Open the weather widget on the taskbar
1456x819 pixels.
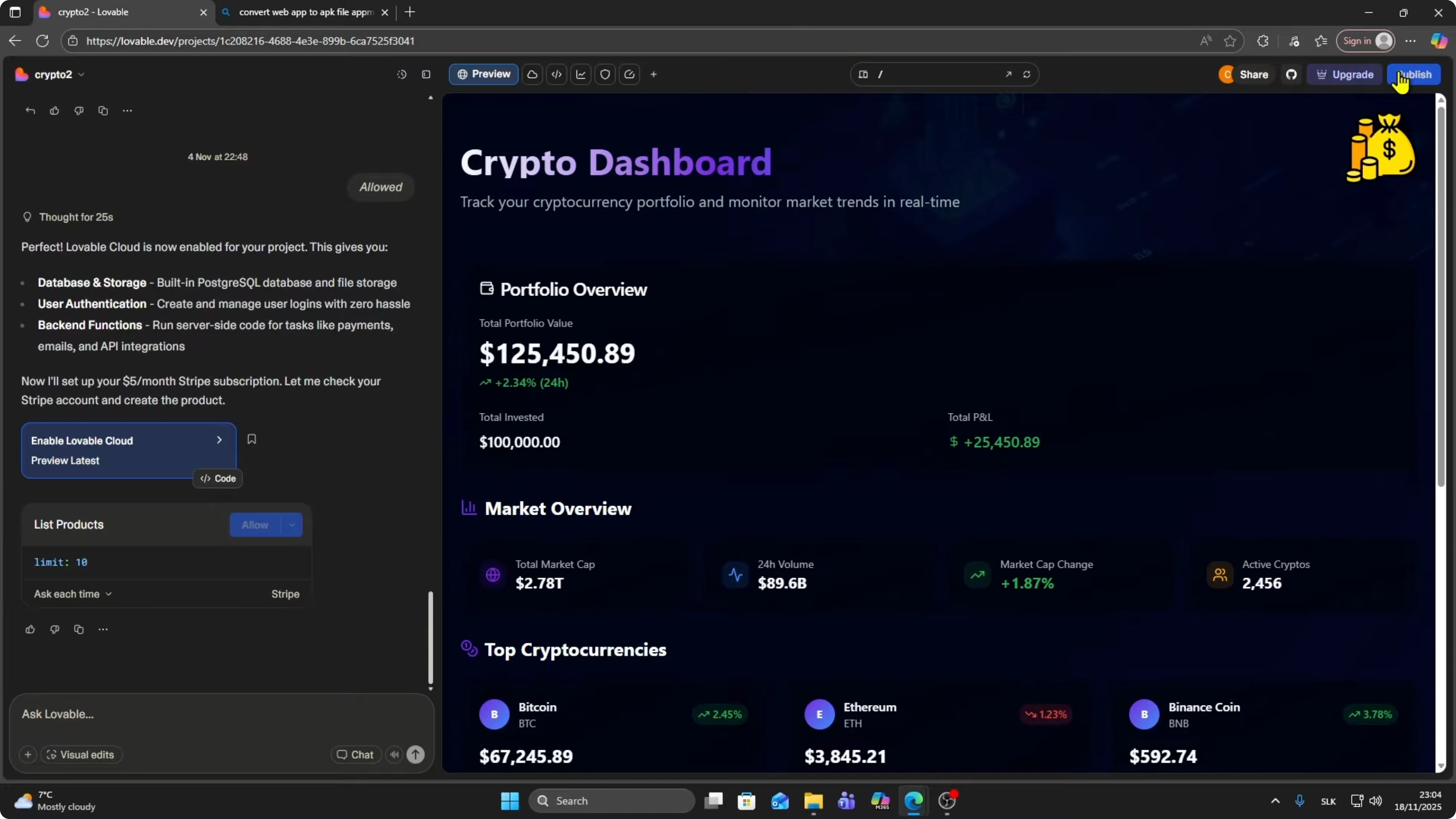pyautogui.click(x=55, y=800)
